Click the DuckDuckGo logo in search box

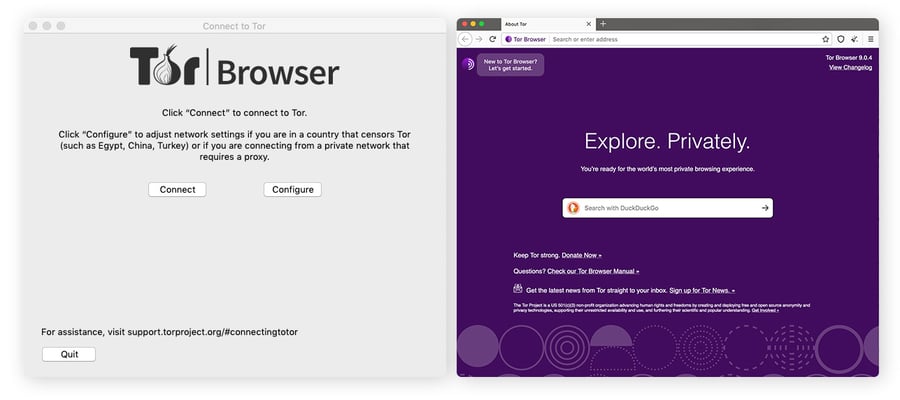573,208
